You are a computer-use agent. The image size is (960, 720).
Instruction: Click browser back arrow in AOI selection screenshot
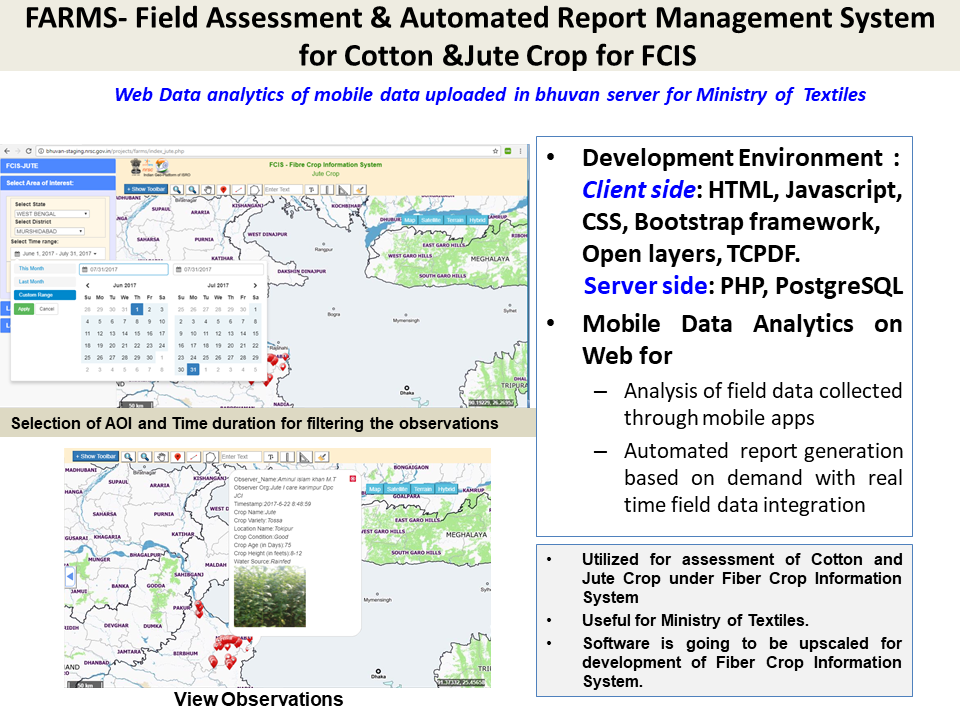pyautogui.click(x=7, y=151)
